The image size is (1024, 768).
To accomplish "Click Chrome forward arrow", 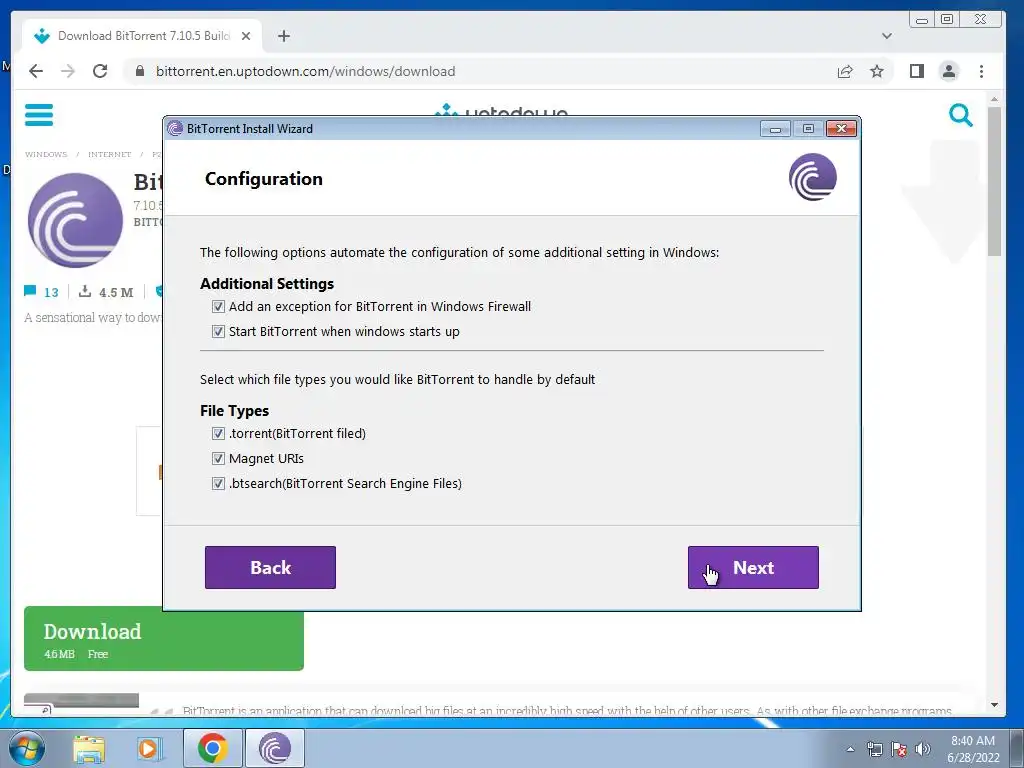I will (68, 71).
